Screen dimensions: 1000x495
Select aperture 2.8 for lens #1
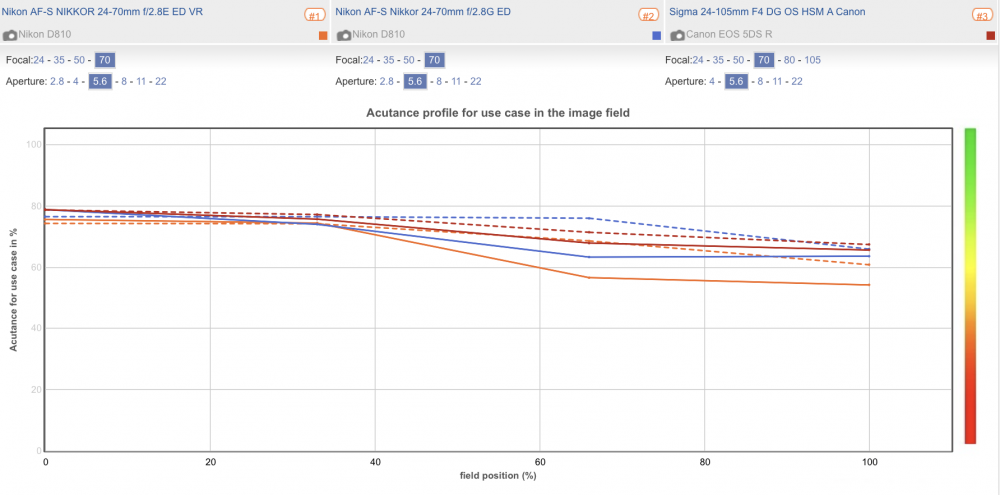tap(57, 81)
